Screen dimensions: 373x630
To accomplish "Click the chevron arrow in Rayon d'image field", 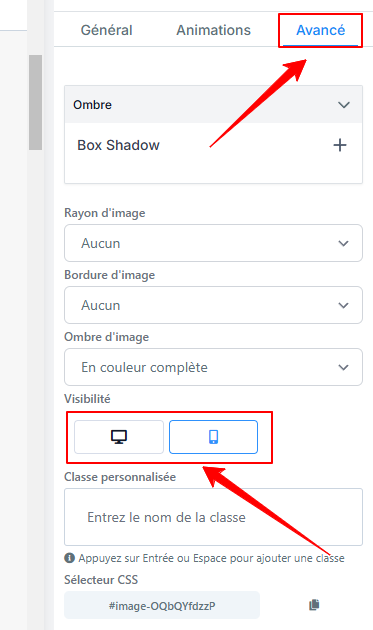I will (343, 243).
